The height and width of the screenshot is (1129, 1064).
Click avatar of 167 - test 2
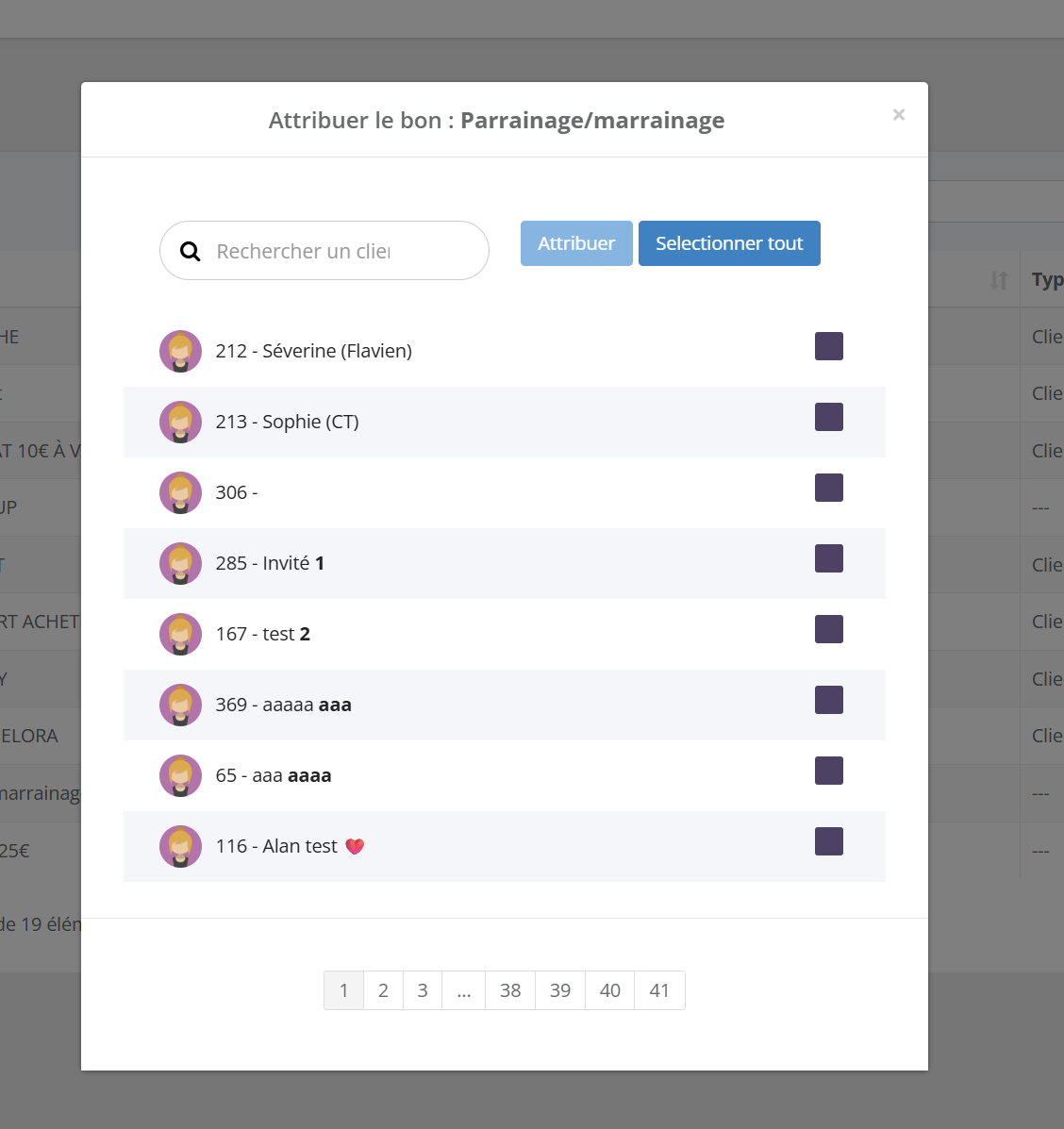(x=181, y=635)
